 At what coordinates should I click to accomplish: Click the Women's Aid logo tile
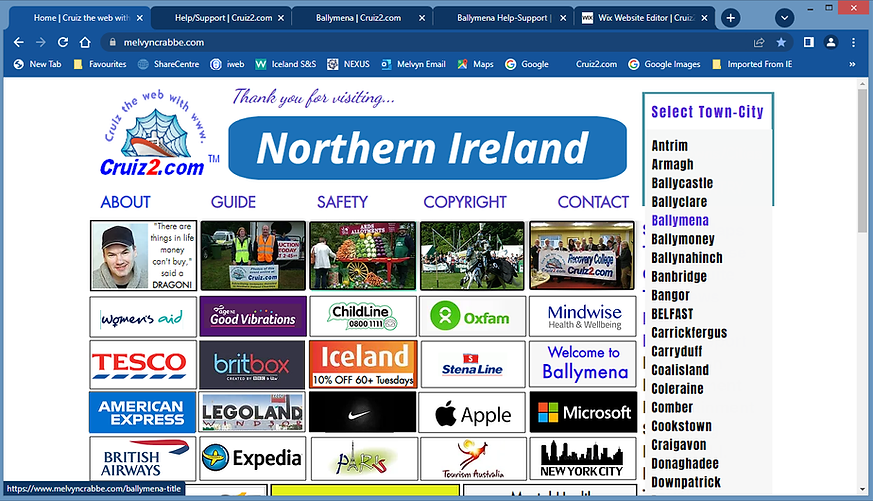143,317
